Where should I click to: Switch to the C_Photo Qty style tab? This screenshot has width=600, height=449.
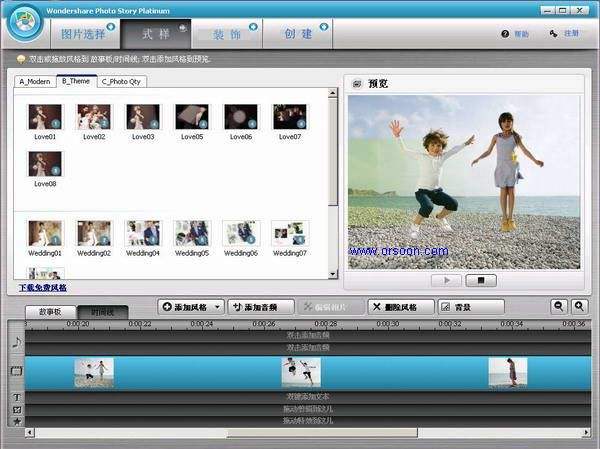coord(121,82)
